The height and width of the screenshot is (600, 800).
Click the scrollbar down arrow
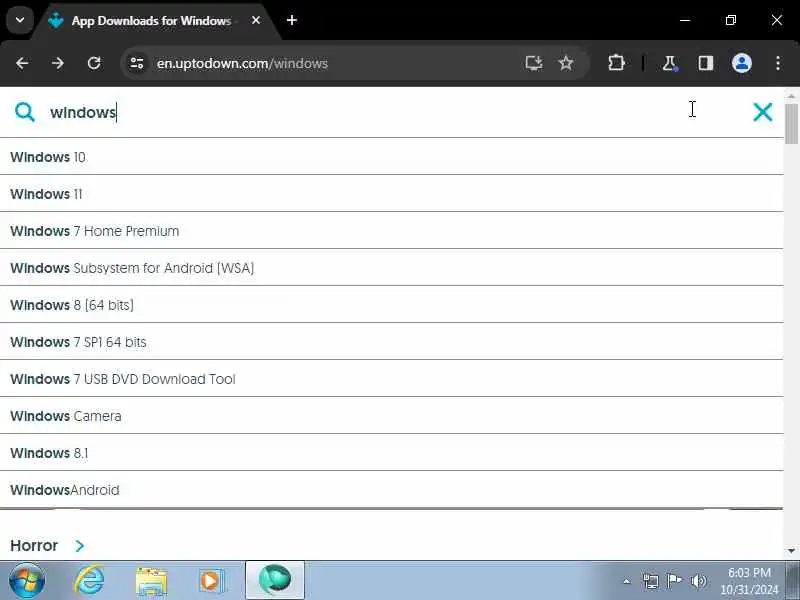tap(791, 551)
